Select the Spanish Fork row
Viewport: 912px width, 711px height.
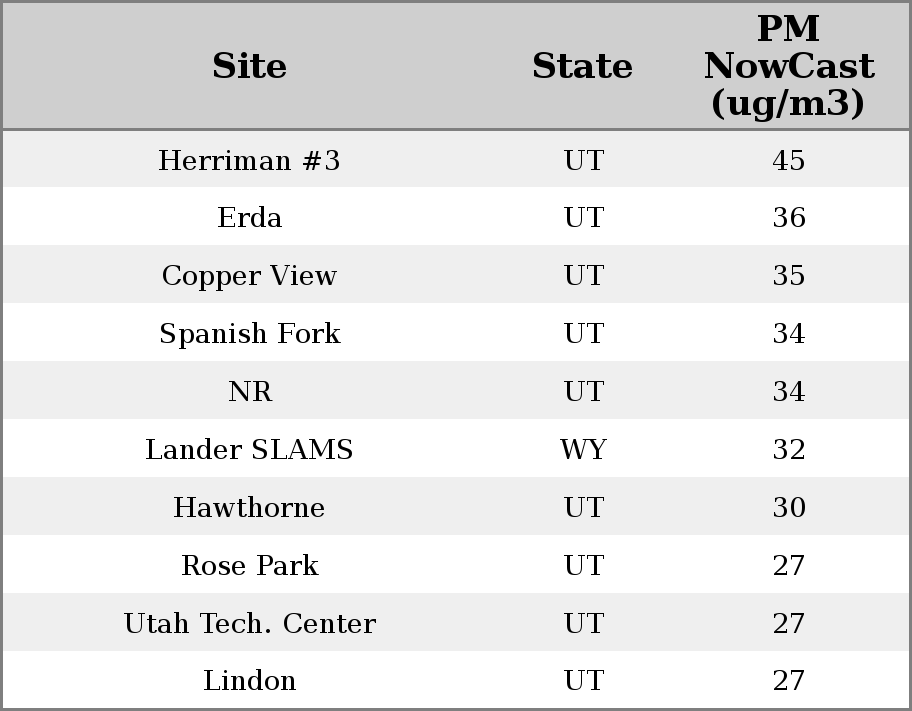point(249,334)
